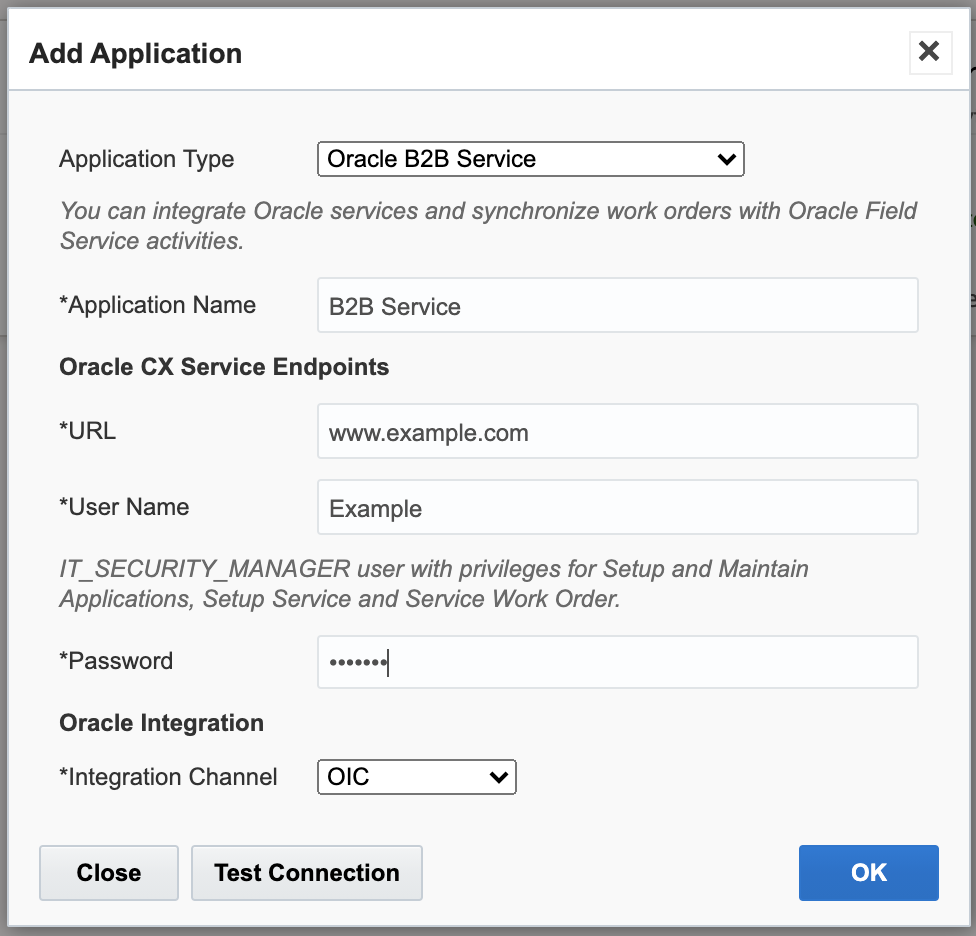Image resolution: width=976 pixels, height=936 pixels.
Task: Select the Password input field
Action: (x=617, y=662)
